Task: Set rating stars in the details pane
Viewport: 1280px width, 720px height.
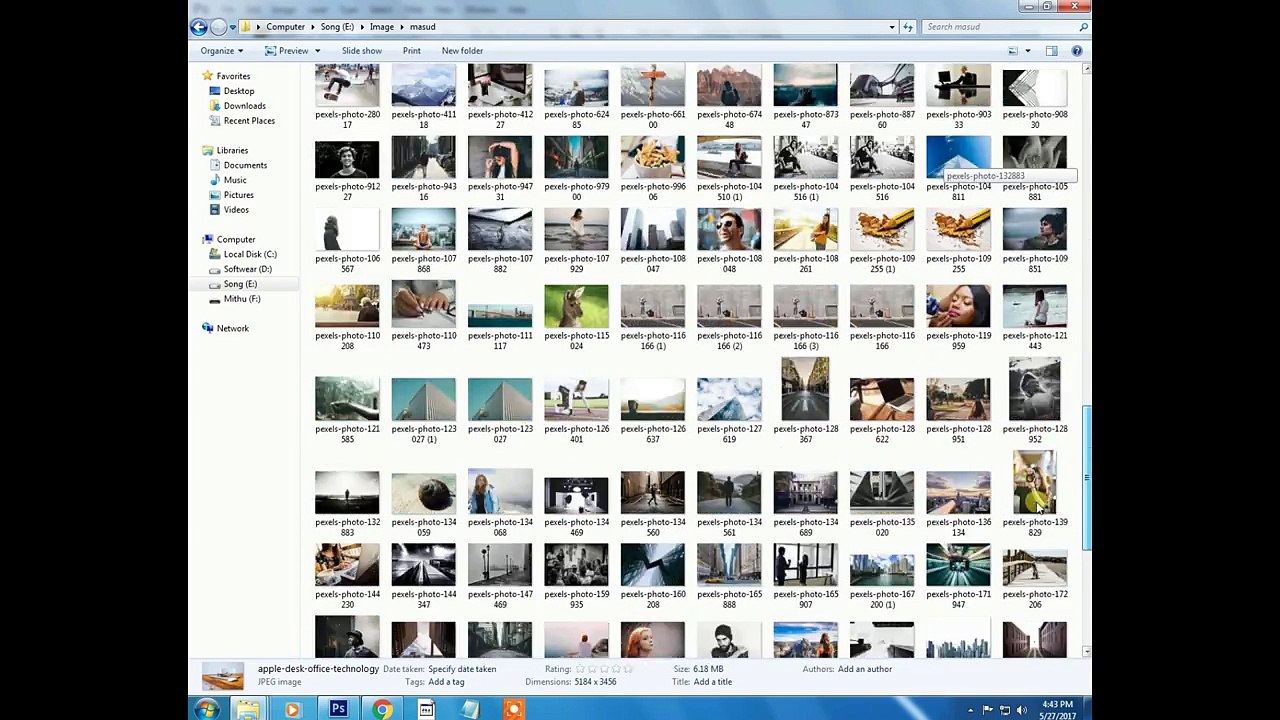Action: (605, 669)
